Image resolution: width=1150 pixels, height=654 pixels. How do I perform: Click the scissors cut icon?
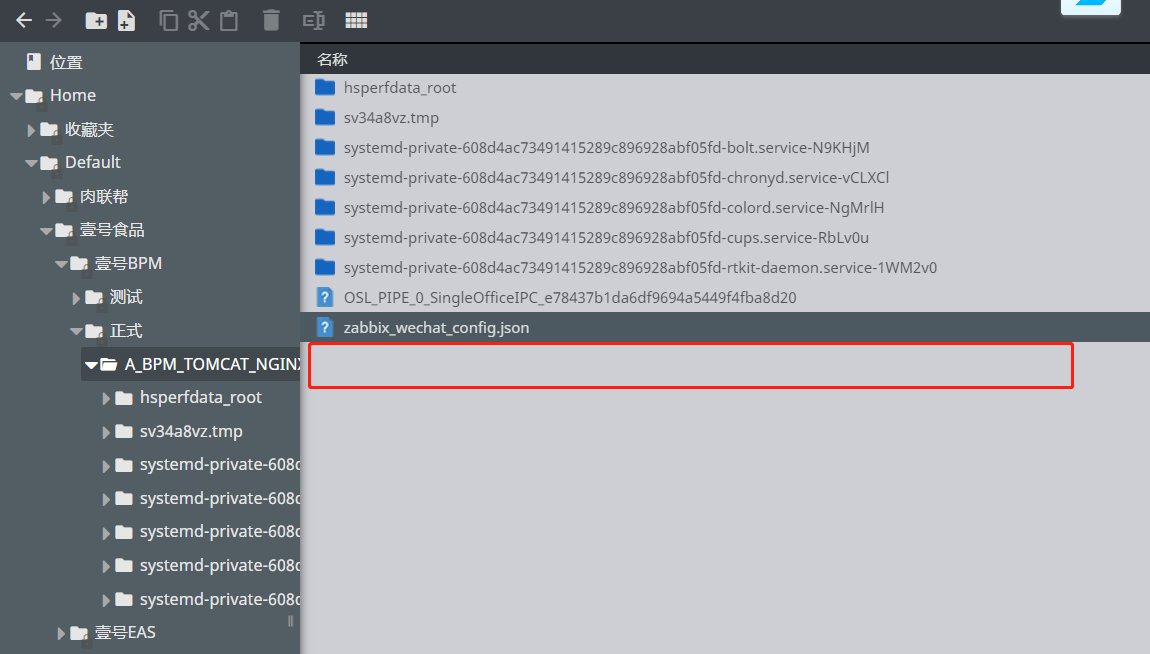(199, 20)
